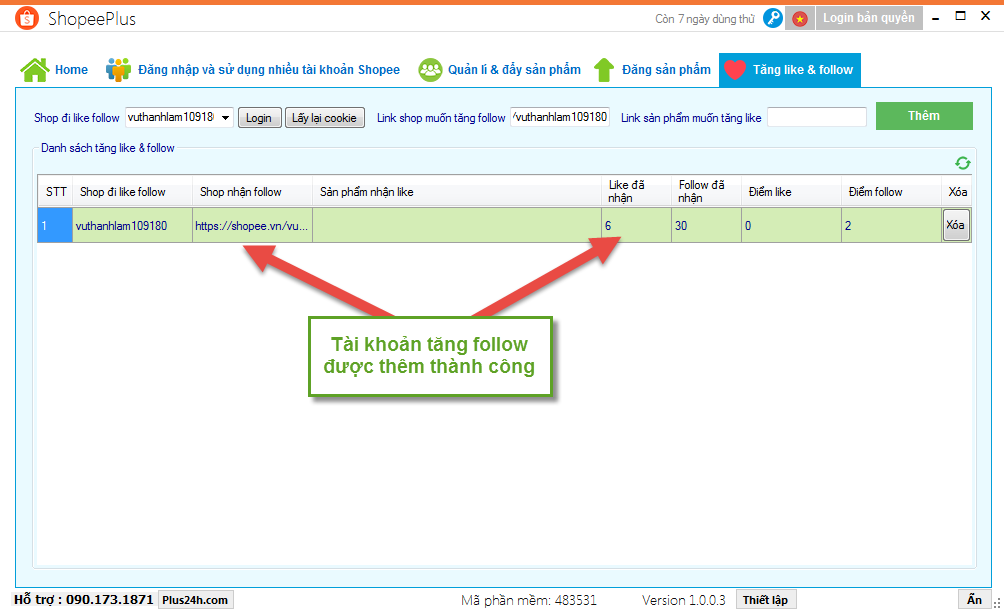This screenshot has height=612, width=1004.
Task: Click Like đã nhận column header
Action: pyautogui.click(x=636, y=191)
